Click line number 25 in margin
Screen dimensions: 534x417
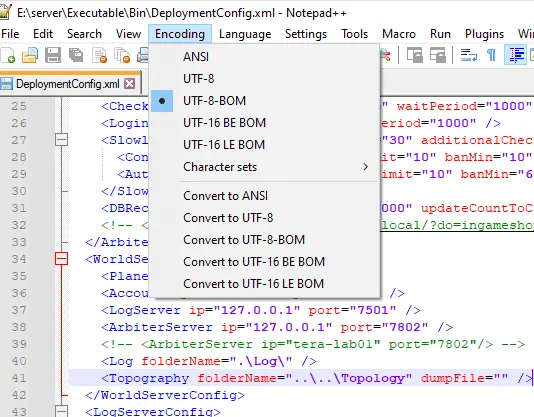(19, 106)
